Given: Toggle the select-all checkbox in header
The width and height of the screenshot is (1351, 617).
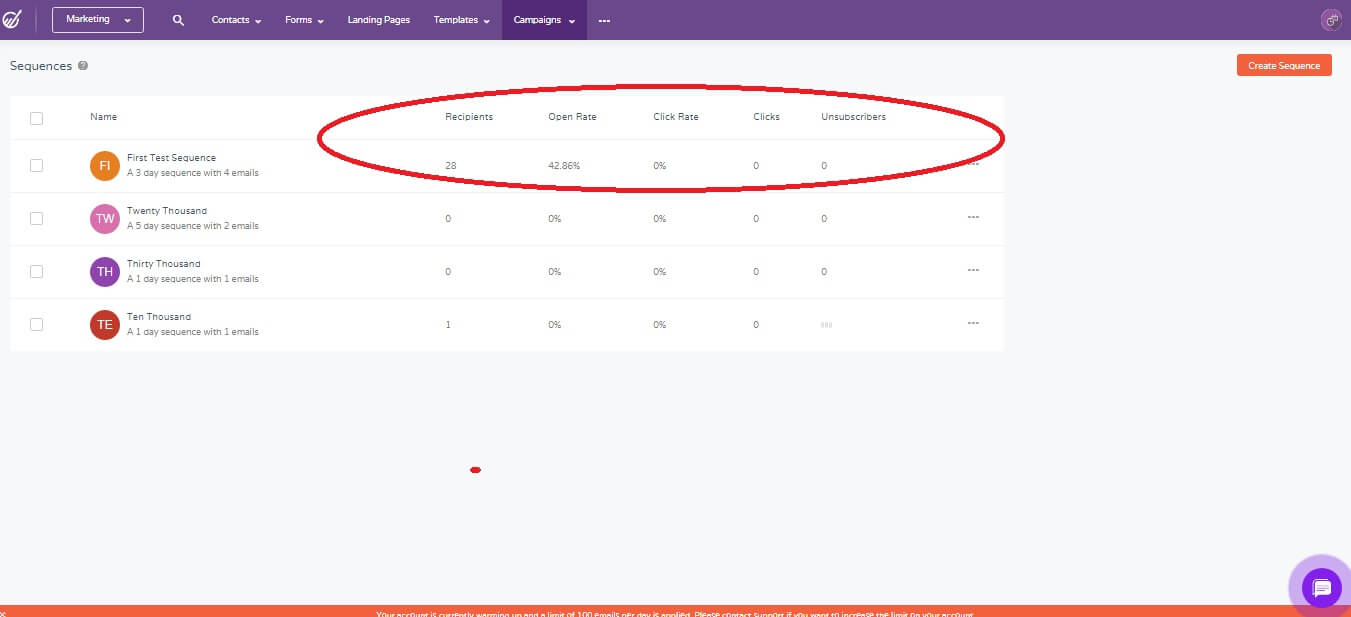Looking at the screenshot, I should [x=37, y=118].
